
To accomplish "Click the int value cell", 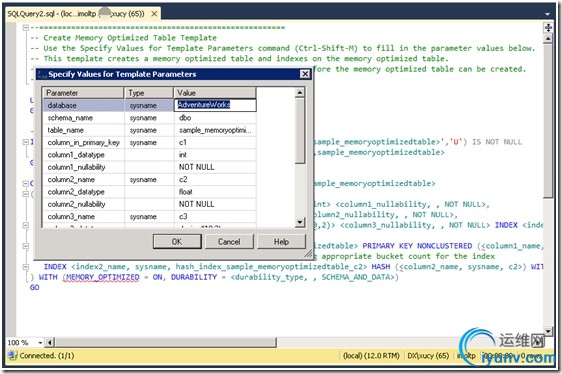I will point(215,155).
